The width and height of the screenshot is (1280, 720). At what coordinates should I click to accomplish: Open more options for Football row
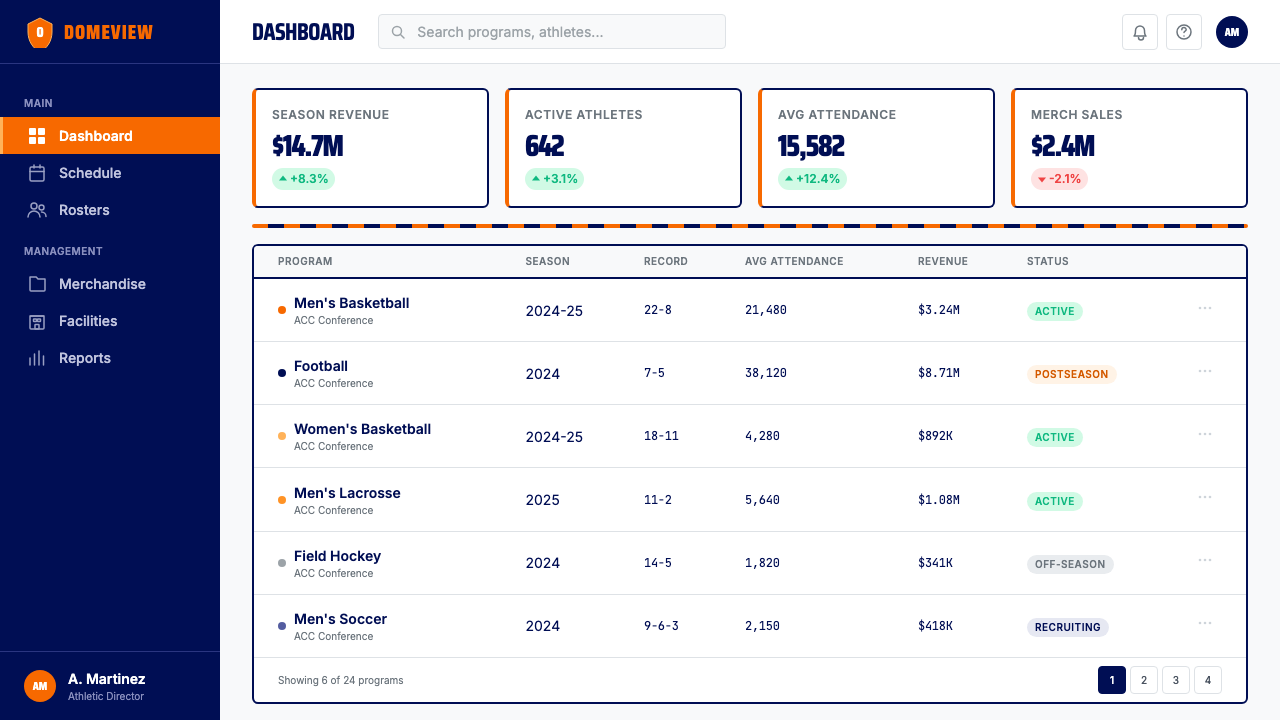[1205, 371]
